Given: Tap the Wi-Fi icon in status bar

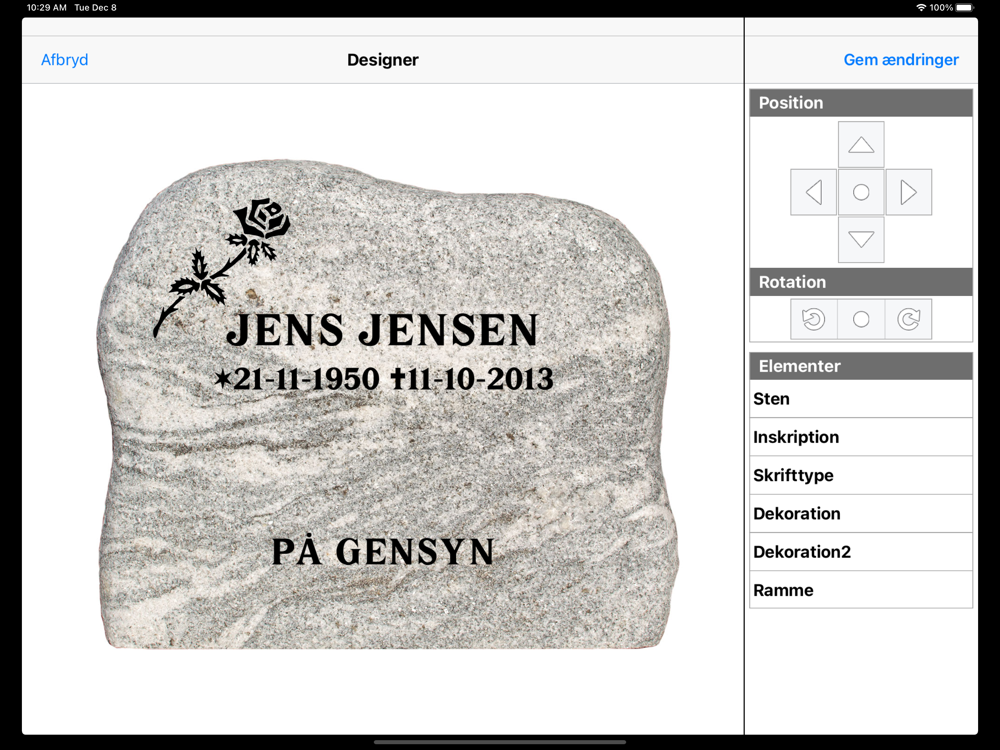Looking at the screenshot, I should click(x=921, y=8).
